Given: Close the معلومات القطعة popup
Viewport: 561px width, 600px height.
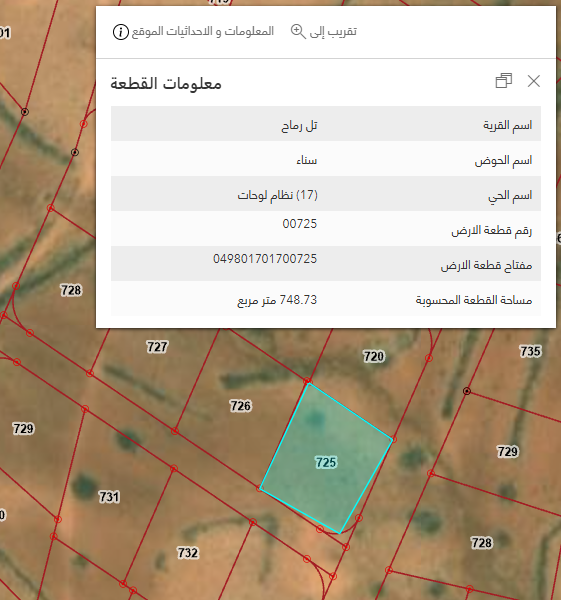Looking at the screenshot, I should point(533,81).
